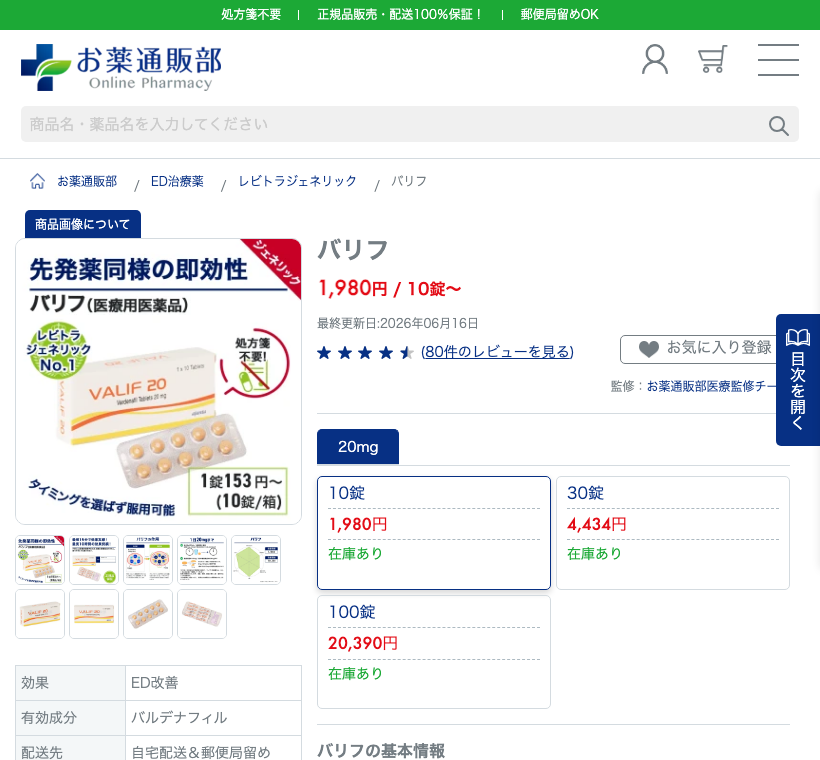820x760 pixels.
Task: Click the product name search field
Action: [x=409, y=124]
